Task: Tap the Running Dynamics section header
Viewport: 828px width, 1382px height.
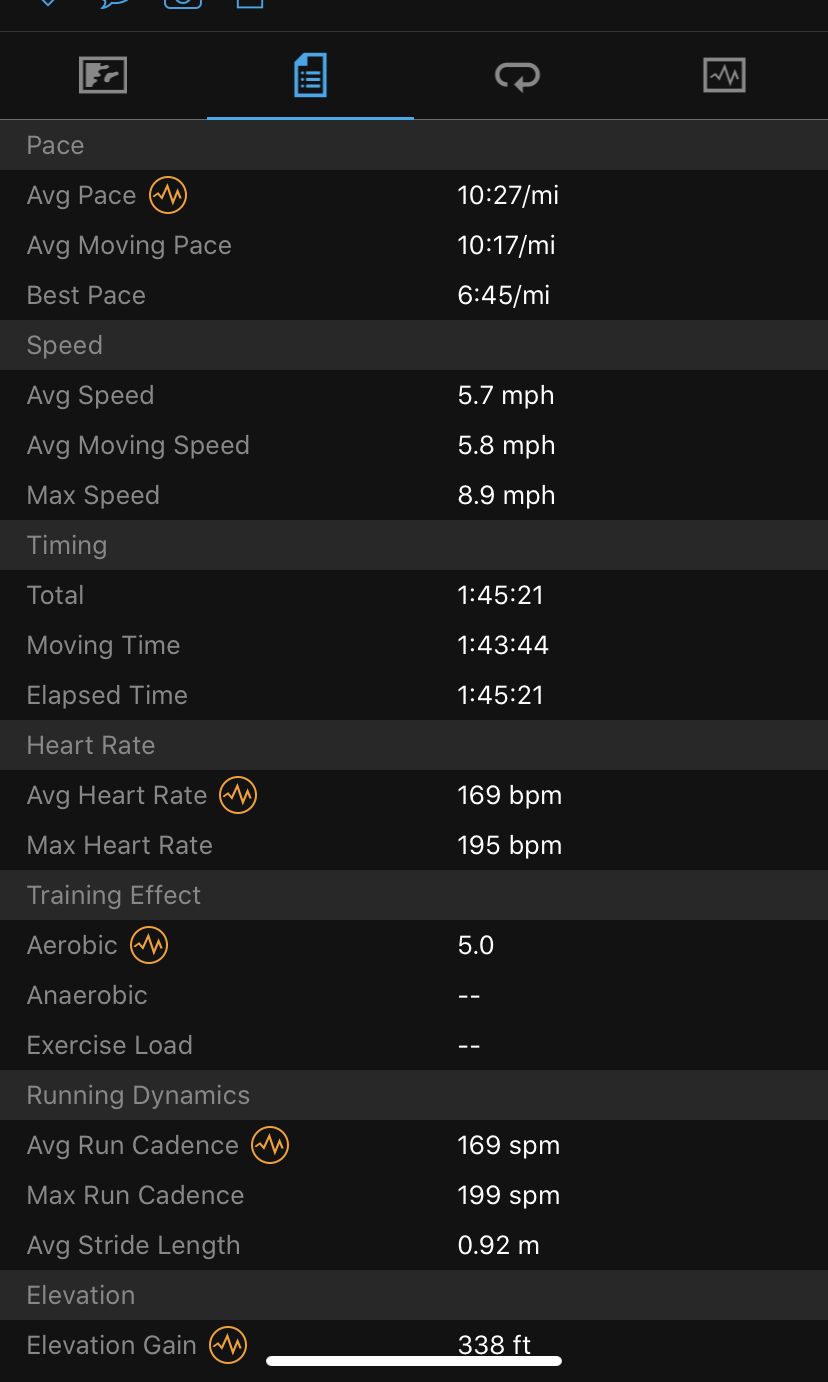Action: pyautogui.click(x=138, y=1095)
